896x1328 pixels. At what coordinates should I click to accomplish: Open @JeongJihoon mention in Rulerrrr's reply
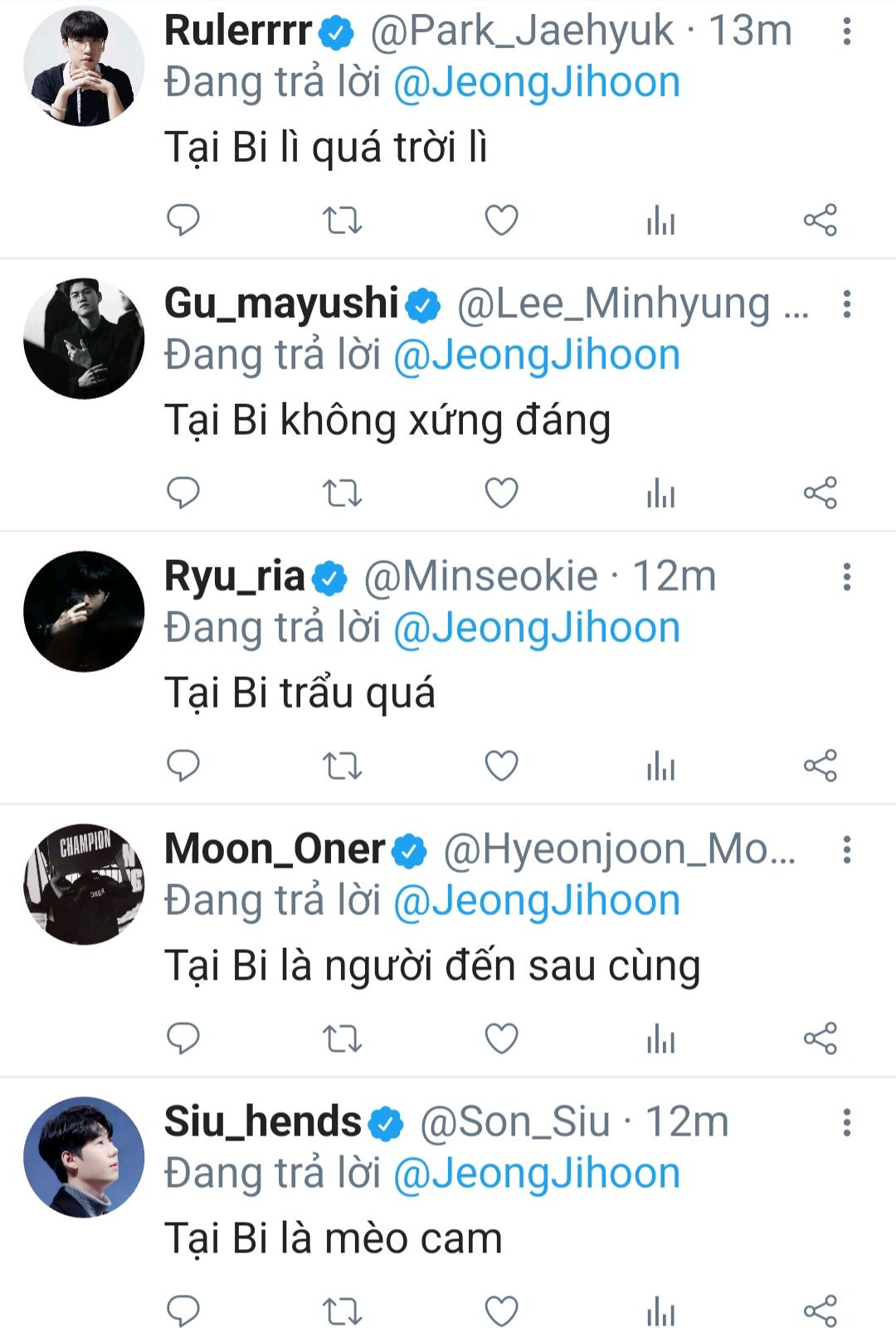pyautogui.click(x=536, y=83)
